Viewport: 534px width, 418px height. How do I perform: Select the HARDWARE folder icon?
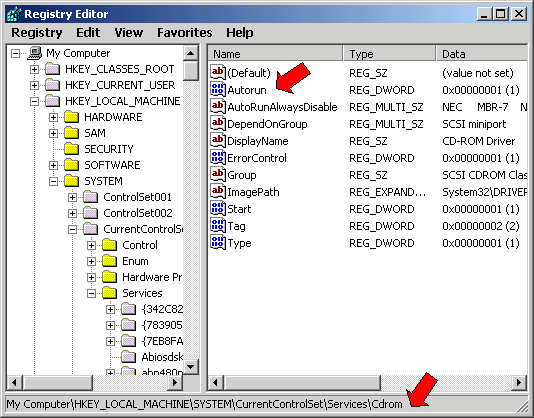point(72,117)
